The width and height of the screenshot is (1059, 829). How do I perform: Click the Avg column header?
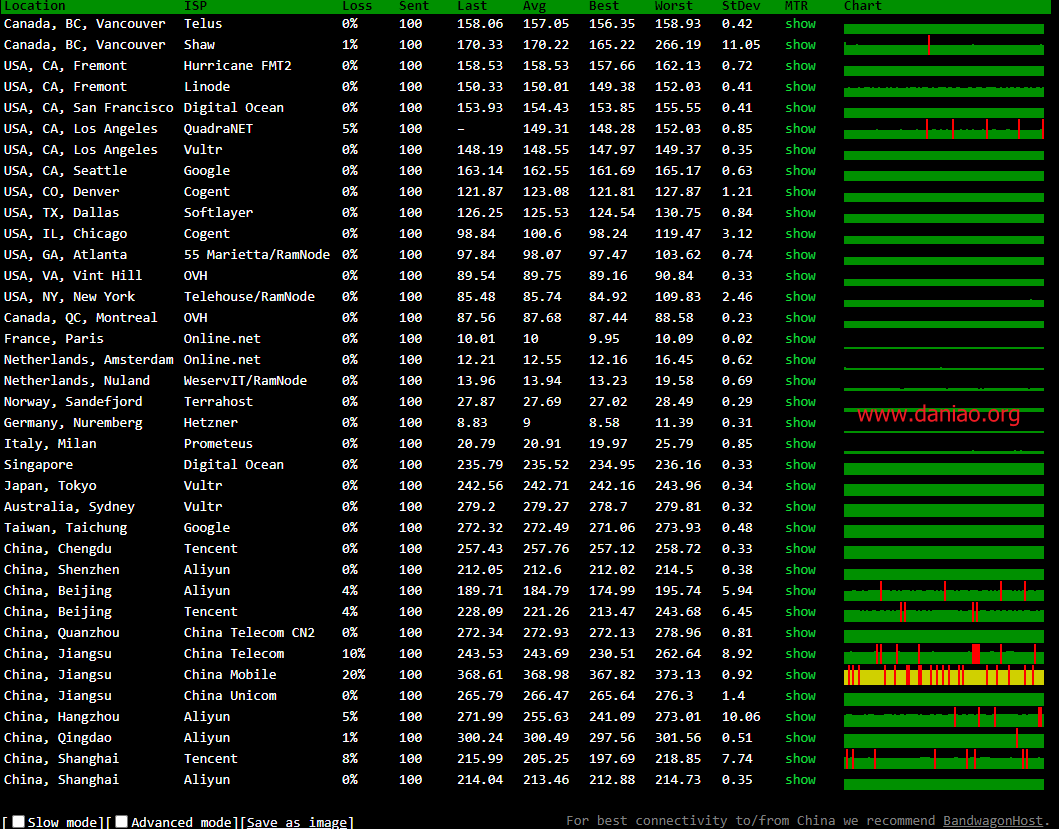[x=534, y=6]
